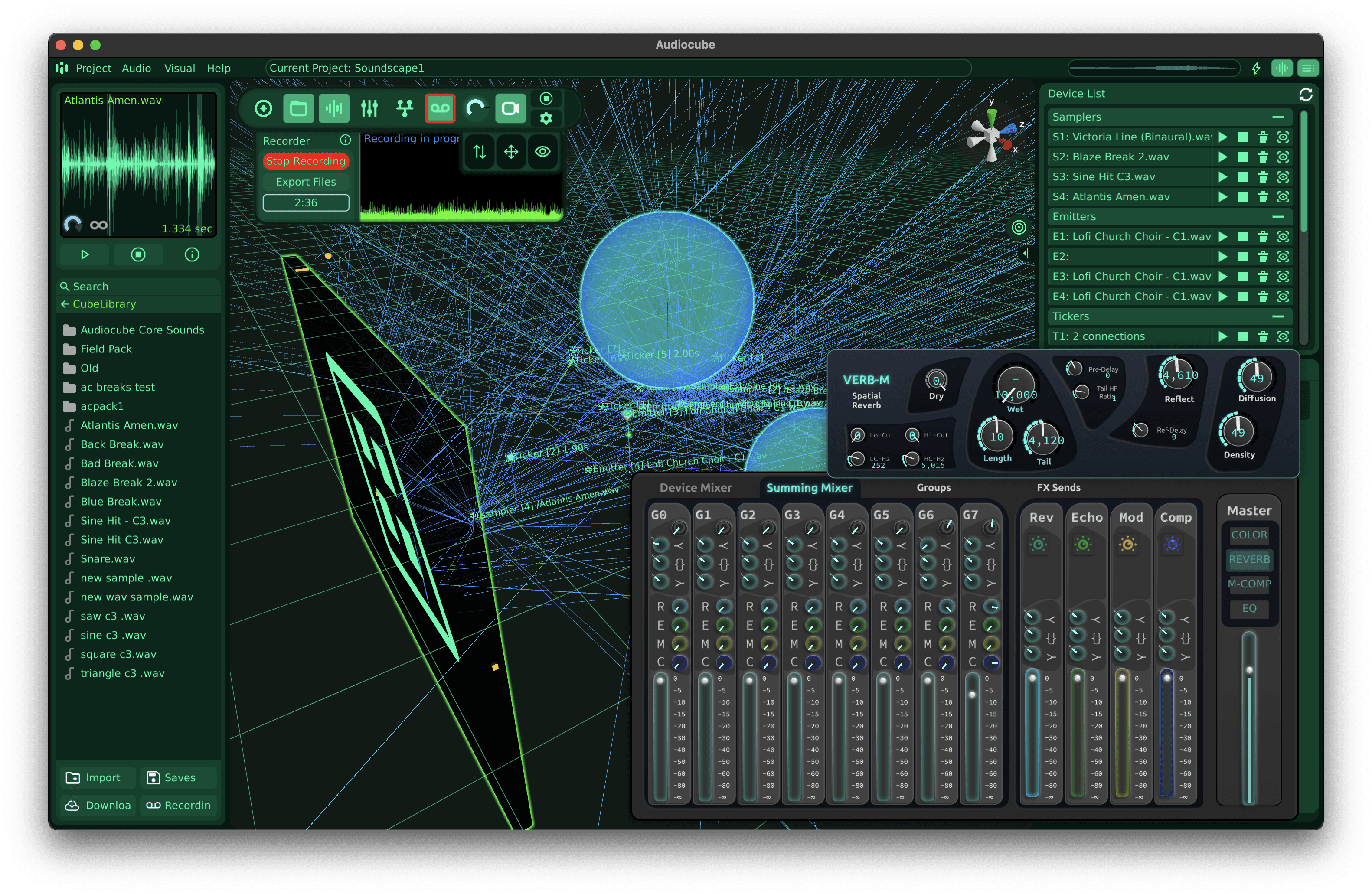Collapse the Tickers section
The image size is (1372, 894).
(x=1278, y=316)
